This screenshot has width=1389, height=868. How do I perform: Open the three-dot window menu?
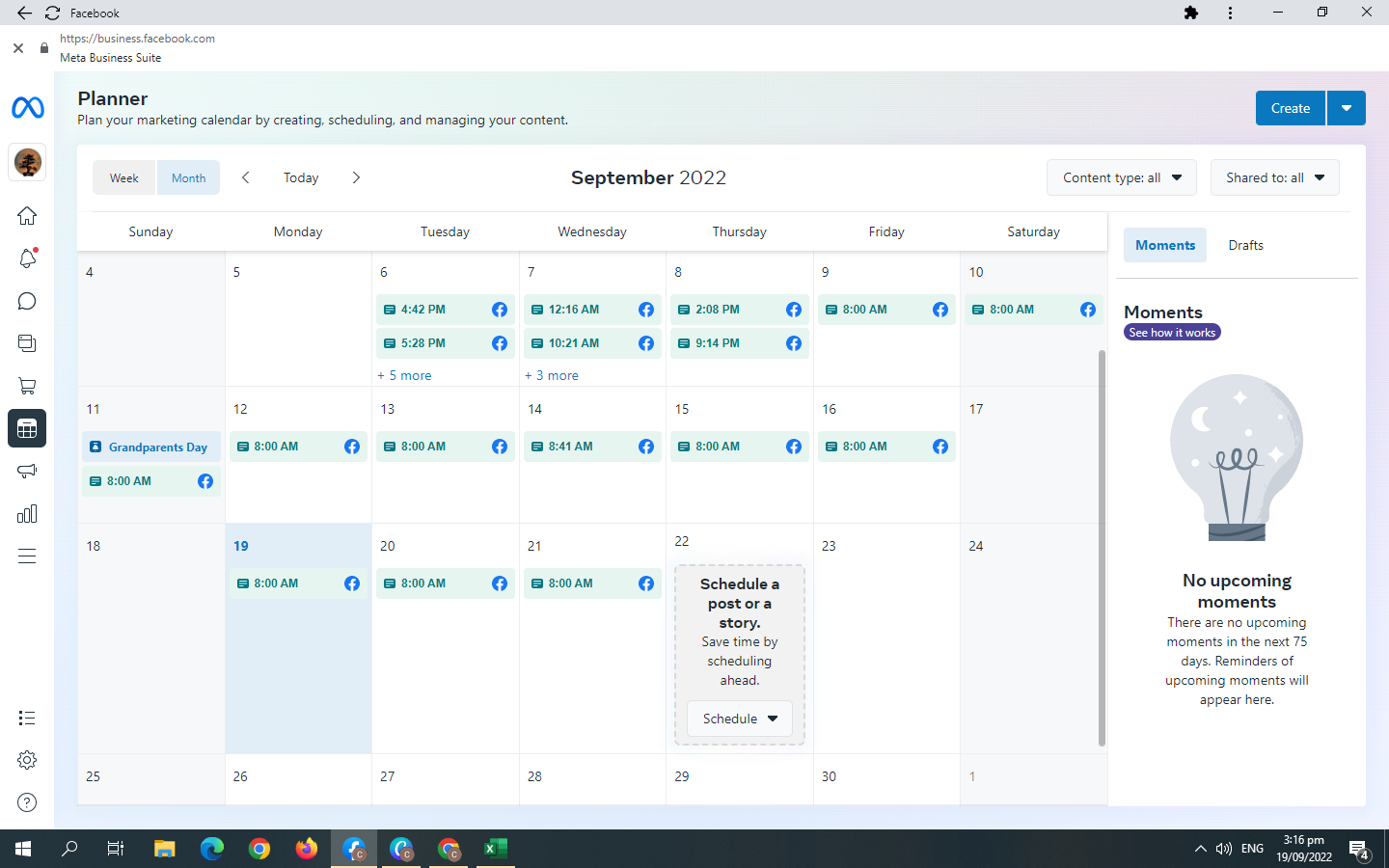tap(1230, 13)
